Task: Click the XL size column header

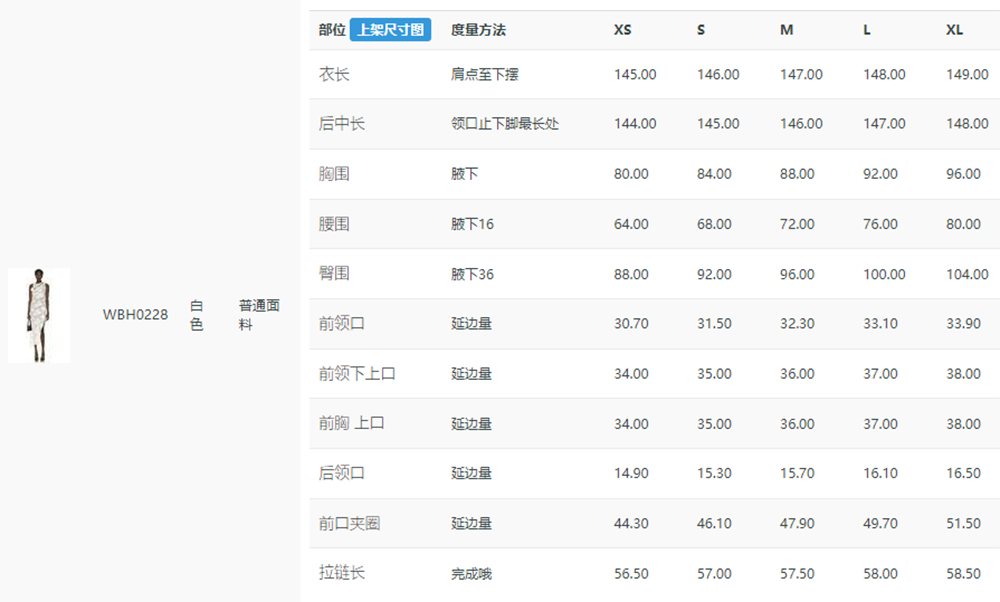Action: point(955,30)
